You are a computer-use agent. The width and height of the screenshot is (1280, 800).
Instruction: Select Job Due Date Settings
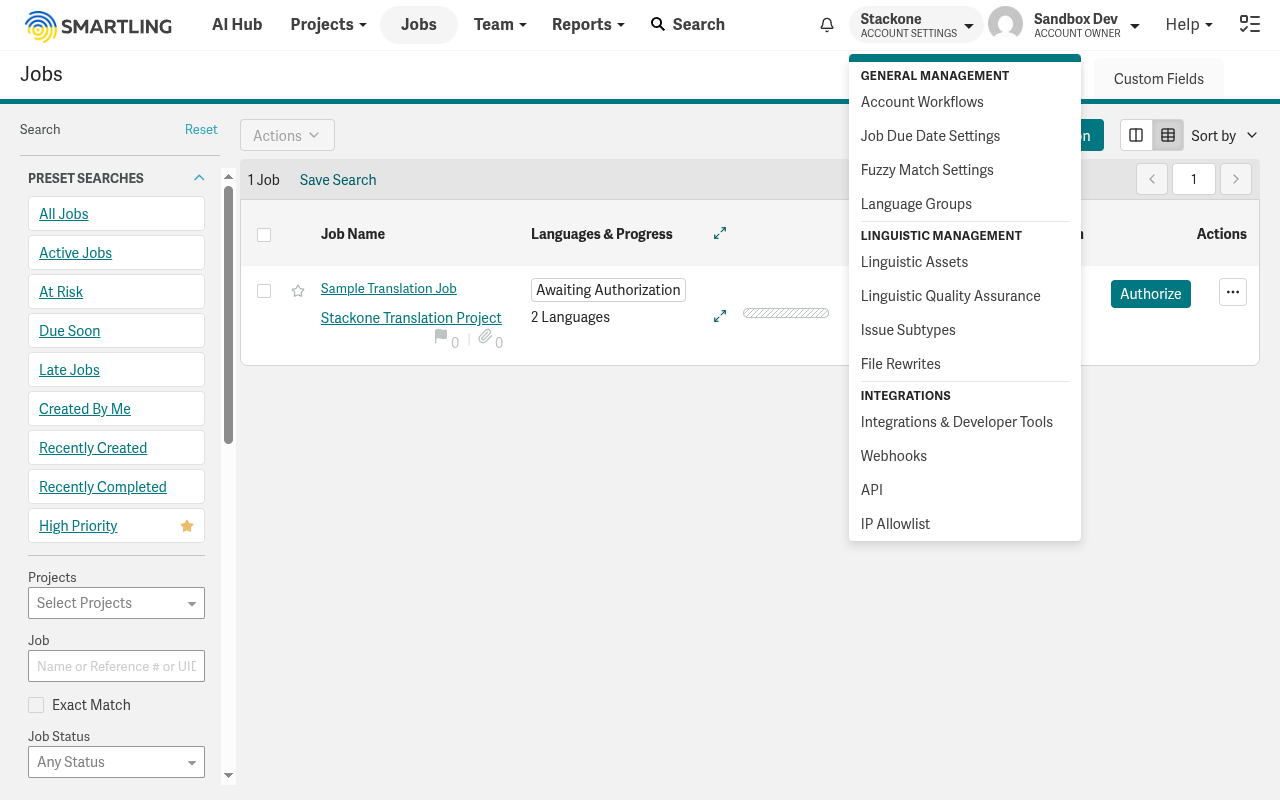[930, 136]
